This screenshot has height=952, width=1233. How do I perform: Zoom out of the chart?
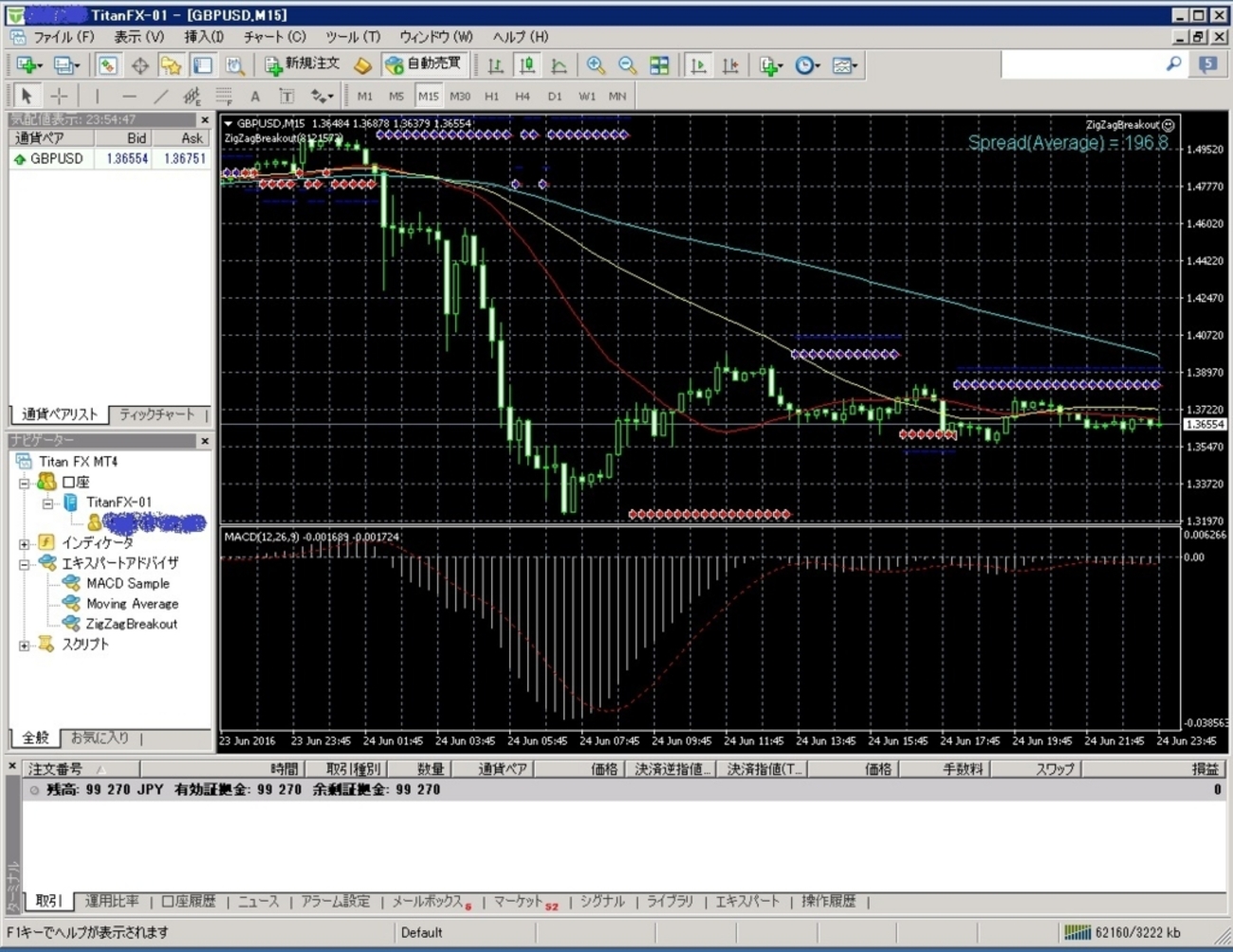[627, 65]
